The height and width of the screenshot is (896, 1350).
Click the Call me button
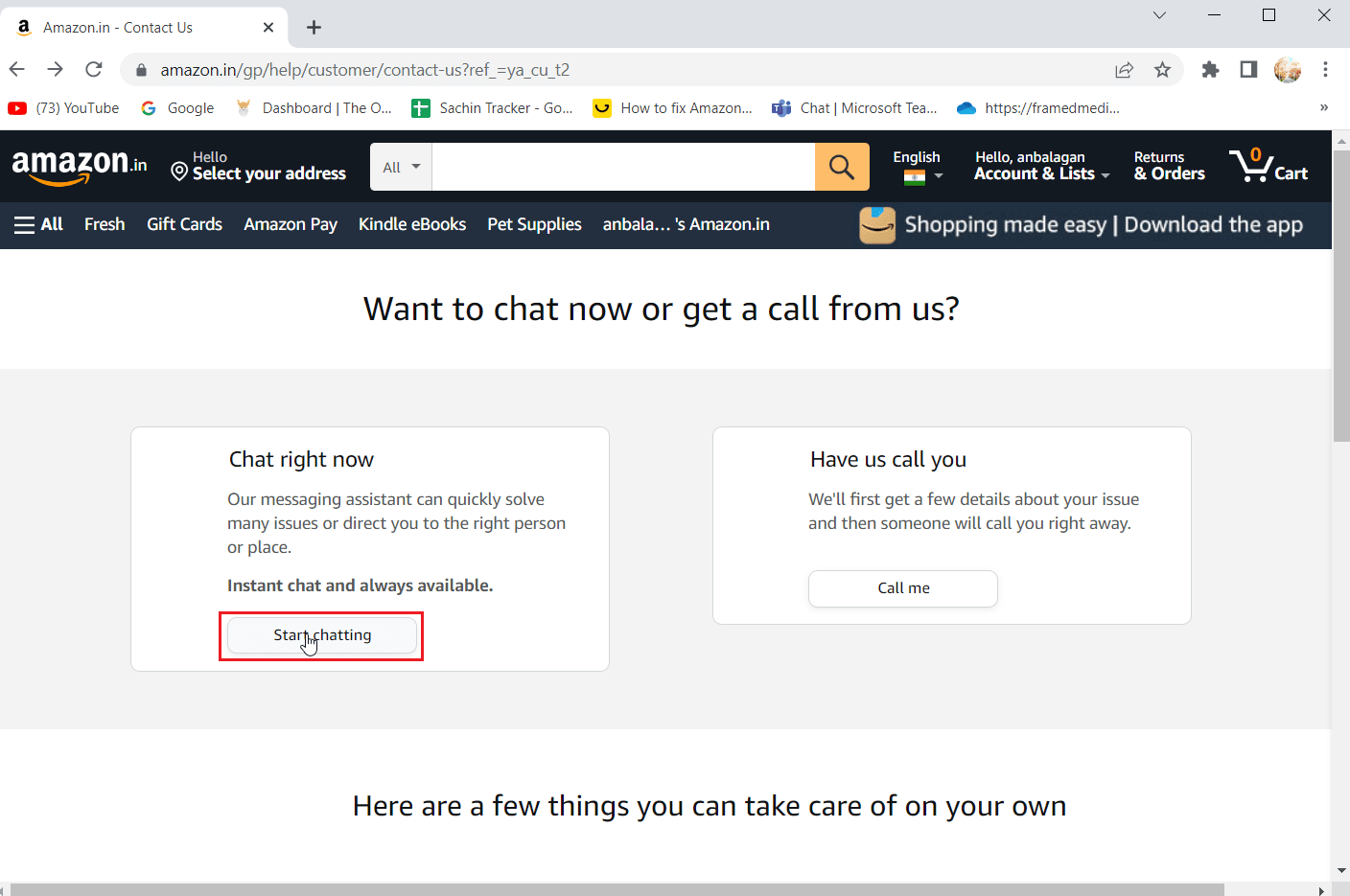(903, 588)
